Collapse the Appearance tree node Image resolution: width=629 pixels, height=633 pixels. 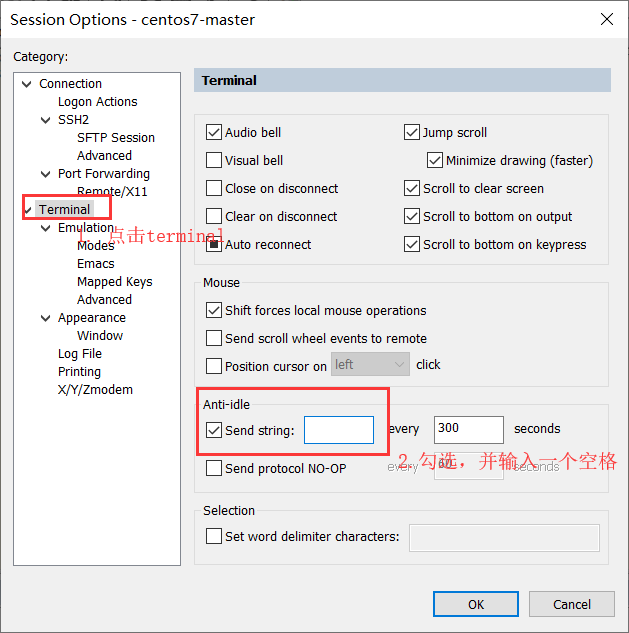coord(46,318)
